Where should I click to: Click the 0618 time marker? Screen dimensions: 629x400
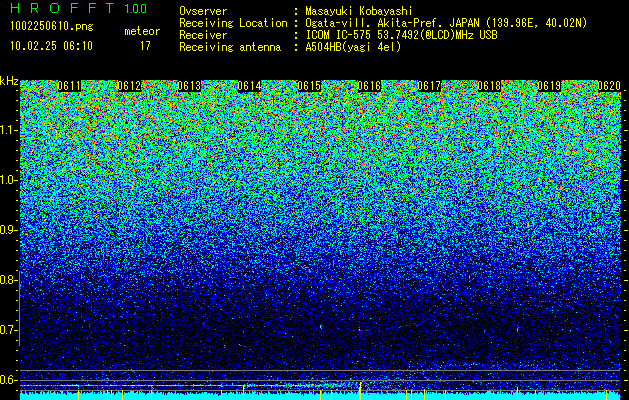point(489,86)
